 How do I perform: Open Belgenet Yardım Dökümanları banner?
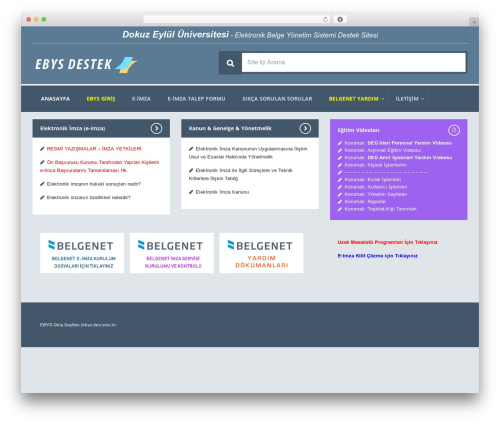point(261,253)
